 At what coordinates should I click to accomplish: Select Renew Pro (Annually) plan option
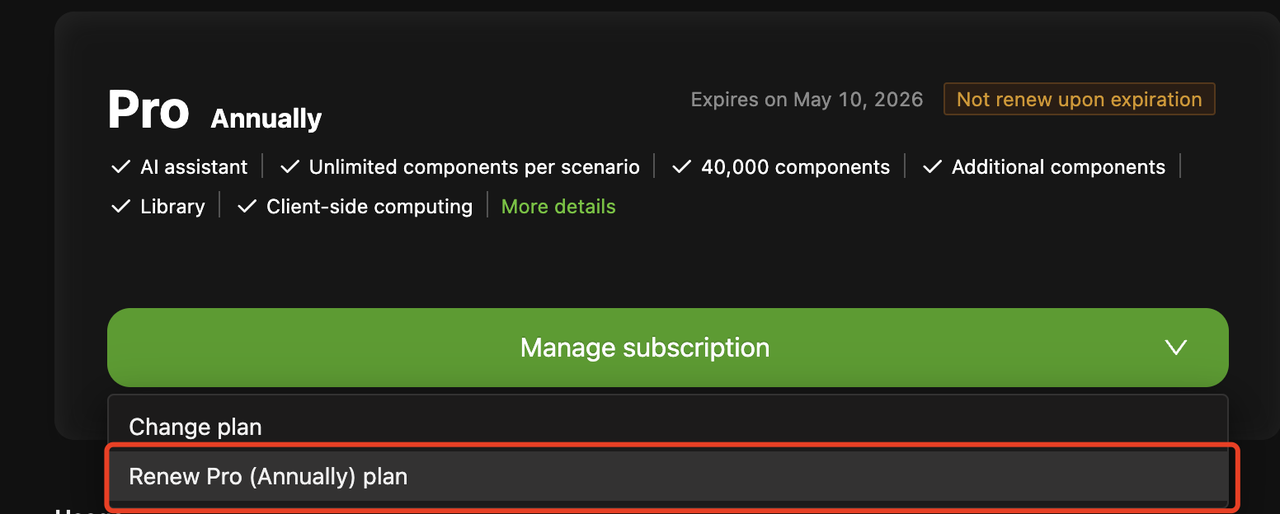coord(268,477)
